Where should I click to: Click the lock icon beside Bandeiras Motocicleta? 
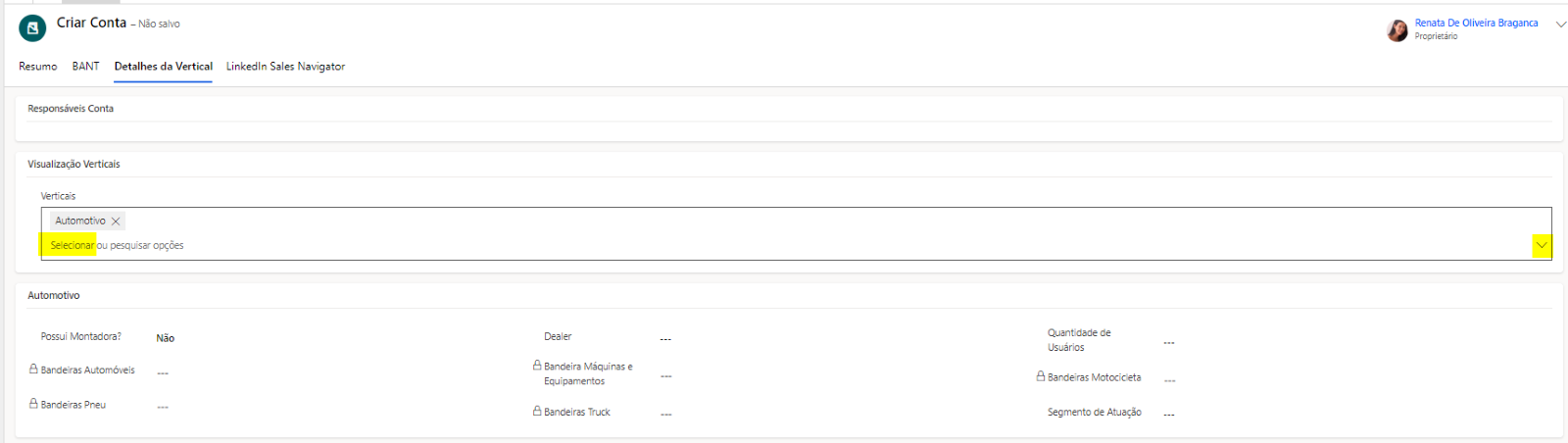pyautogui.click(x=1041, y=376)
